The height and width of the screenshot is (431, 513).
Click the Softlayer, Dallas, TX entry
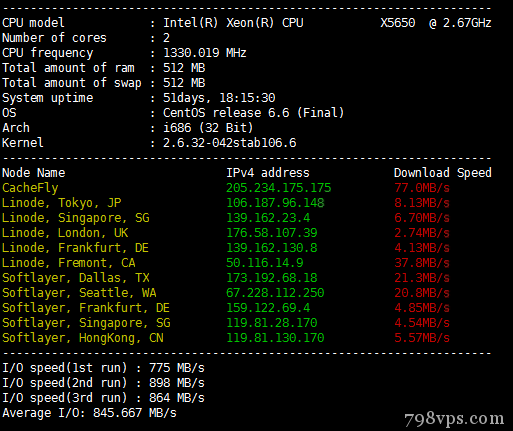76,278
